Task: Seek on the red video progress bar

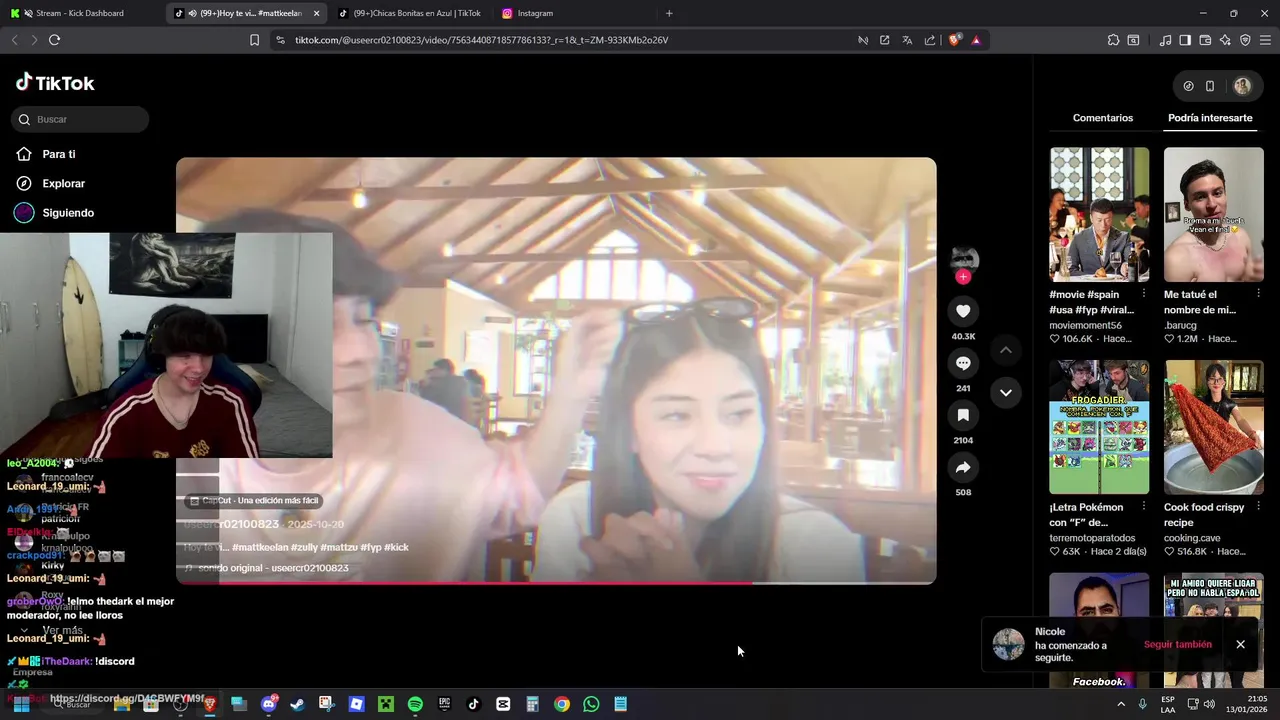Action: (556, 582)
